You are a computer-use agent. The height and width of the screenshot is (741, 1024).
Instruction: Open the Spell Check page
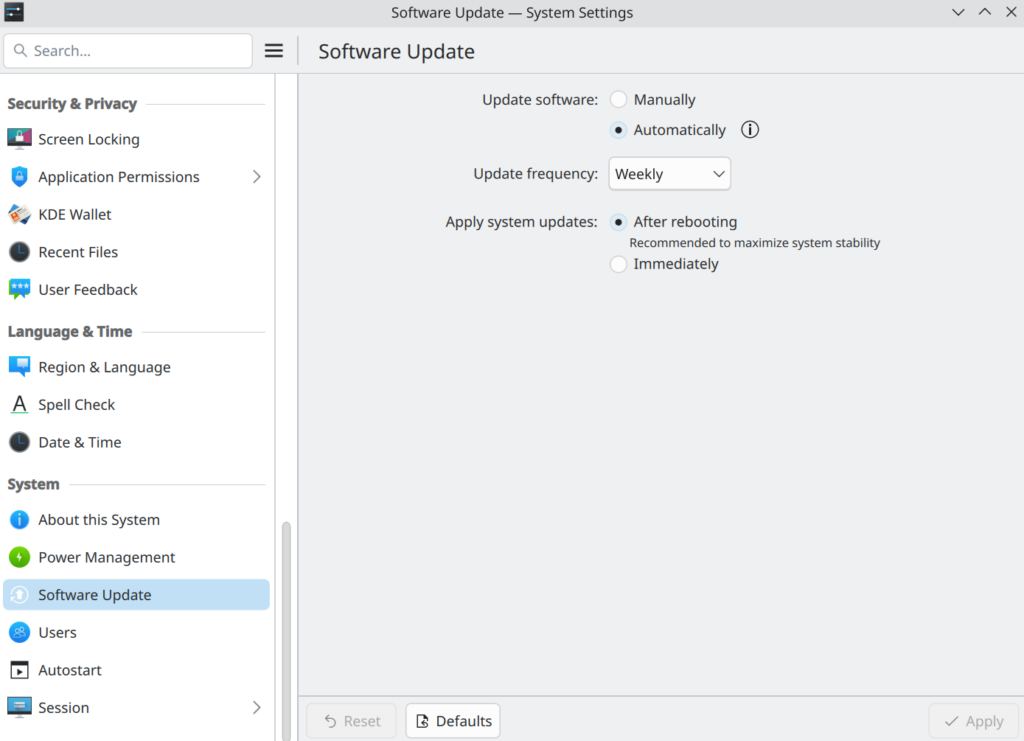point(136,405)
